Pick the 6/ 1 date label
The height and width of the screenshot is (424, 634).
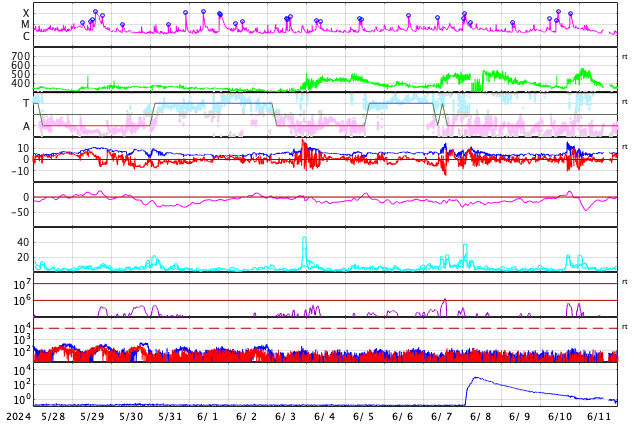pos(207,416)
